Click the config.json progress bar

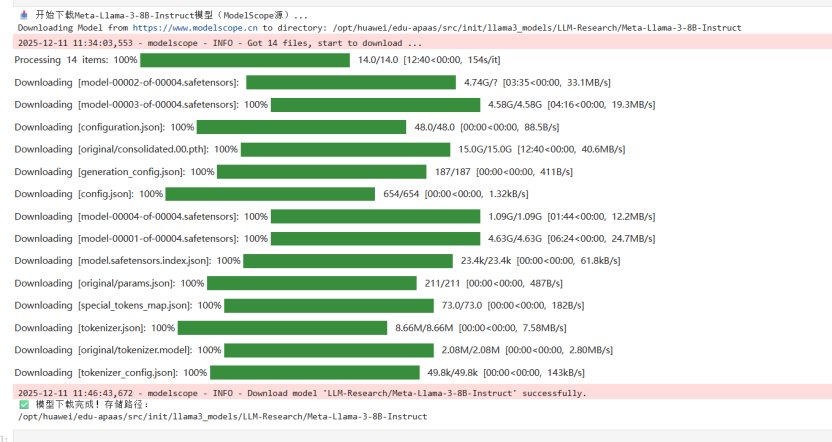click(x=270, y=194)
